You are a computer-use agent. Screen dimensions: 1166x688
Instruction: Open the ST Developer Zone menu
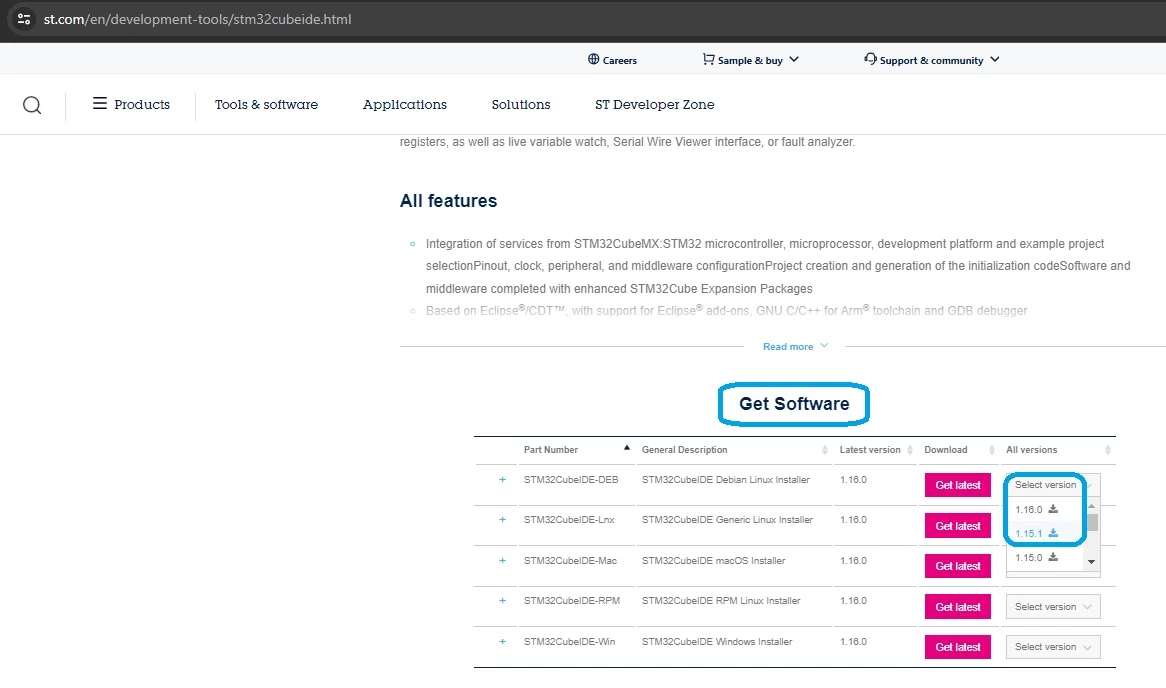click(654, 105)
